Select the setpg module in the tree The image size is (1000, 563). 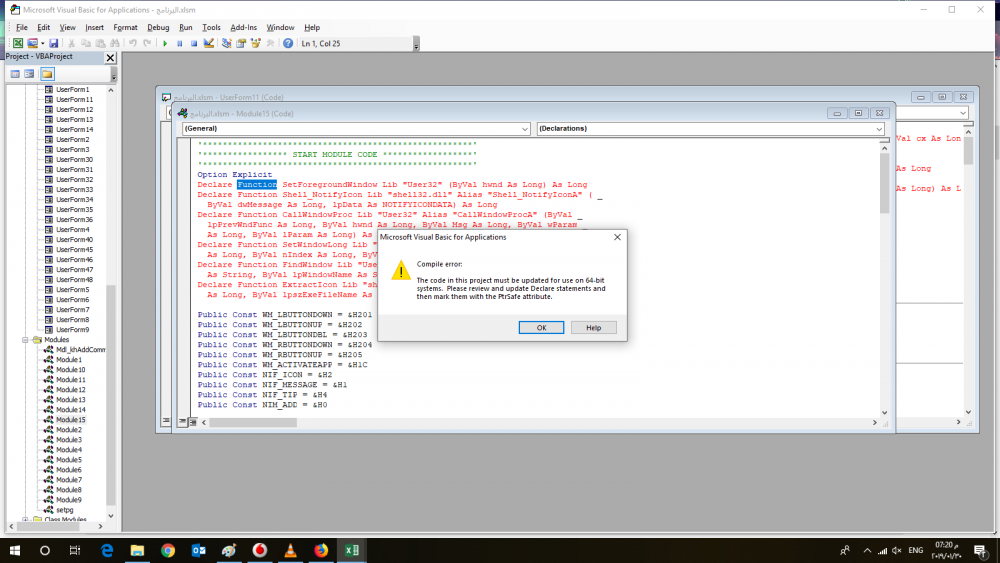pos(64,510)
